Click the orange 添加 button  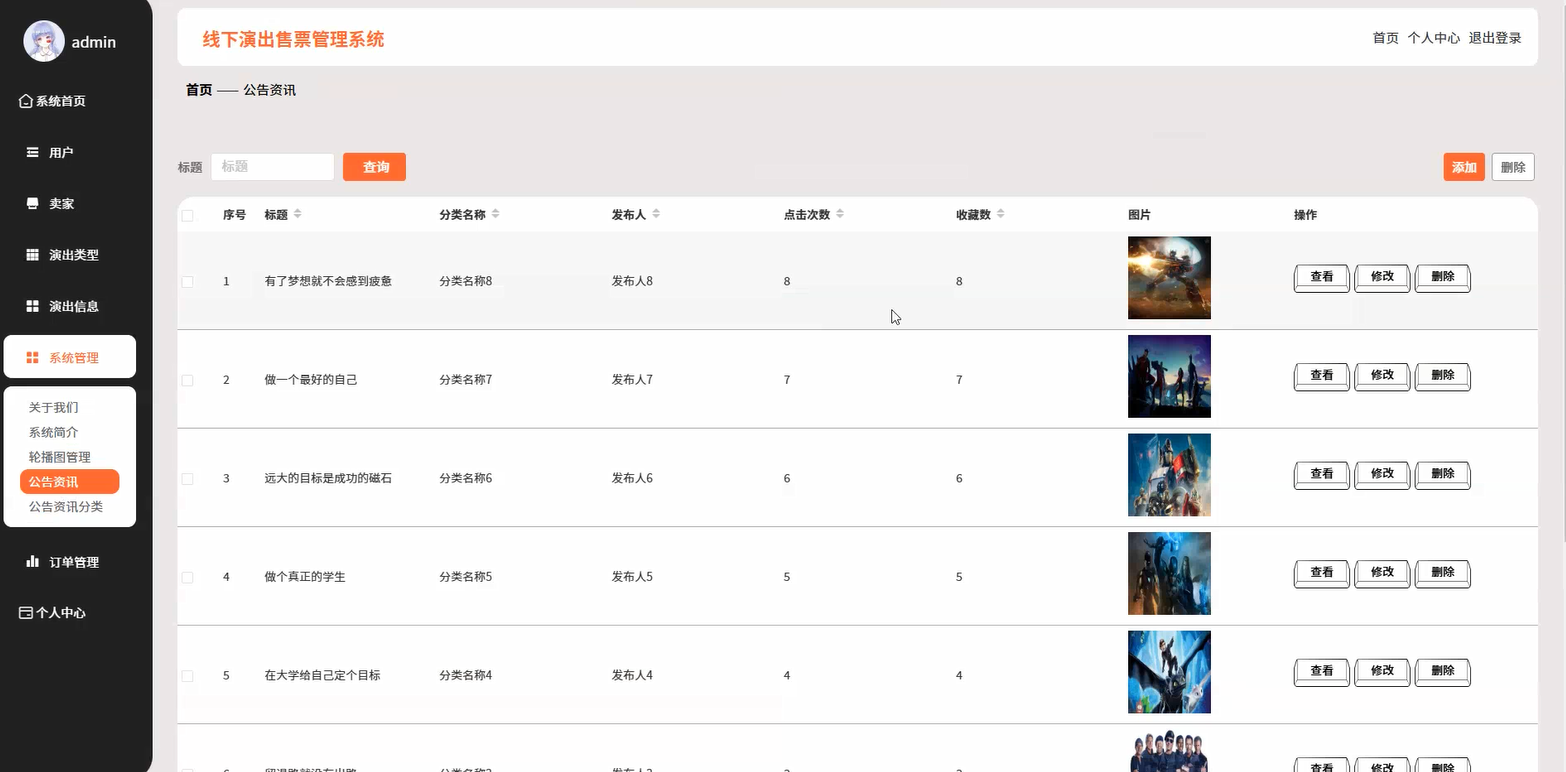coord(1464,167)
